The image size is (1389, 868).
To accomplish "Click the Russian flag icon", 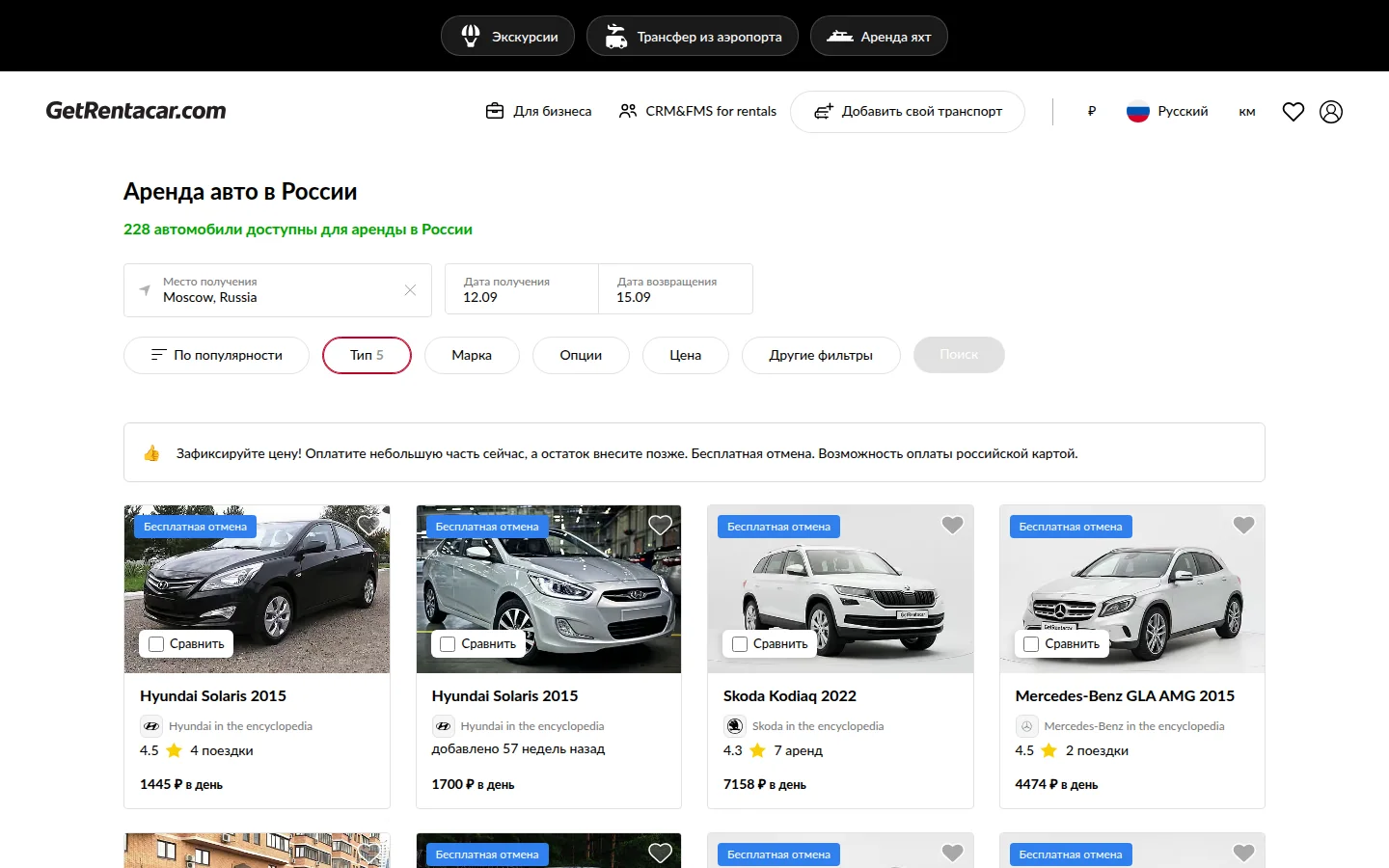I will pyautogui.click(x=1138, y=112).
